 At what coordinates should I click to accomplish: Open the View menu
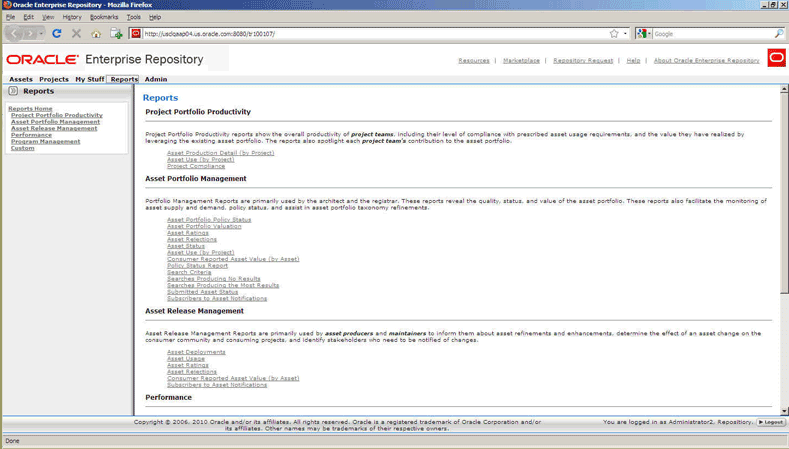(x=48, y=17)
